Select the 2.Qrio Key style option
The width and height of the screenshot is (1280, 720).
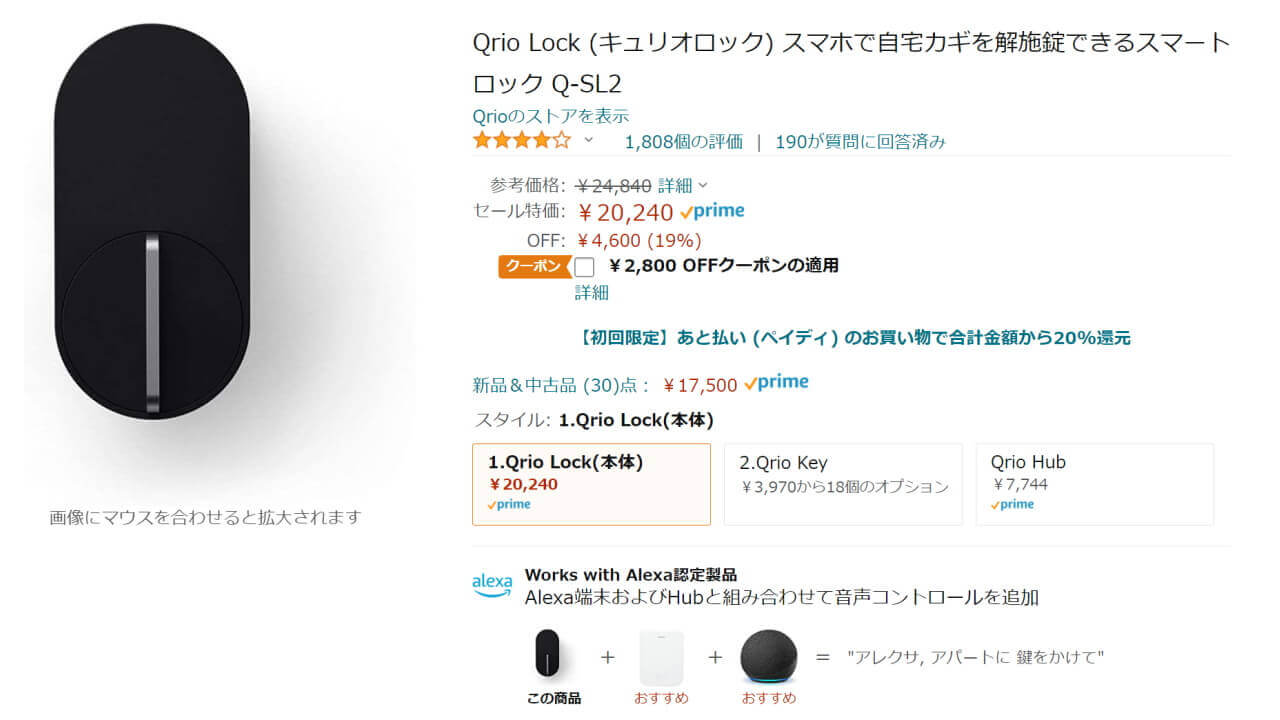click(x=843, y=483)
